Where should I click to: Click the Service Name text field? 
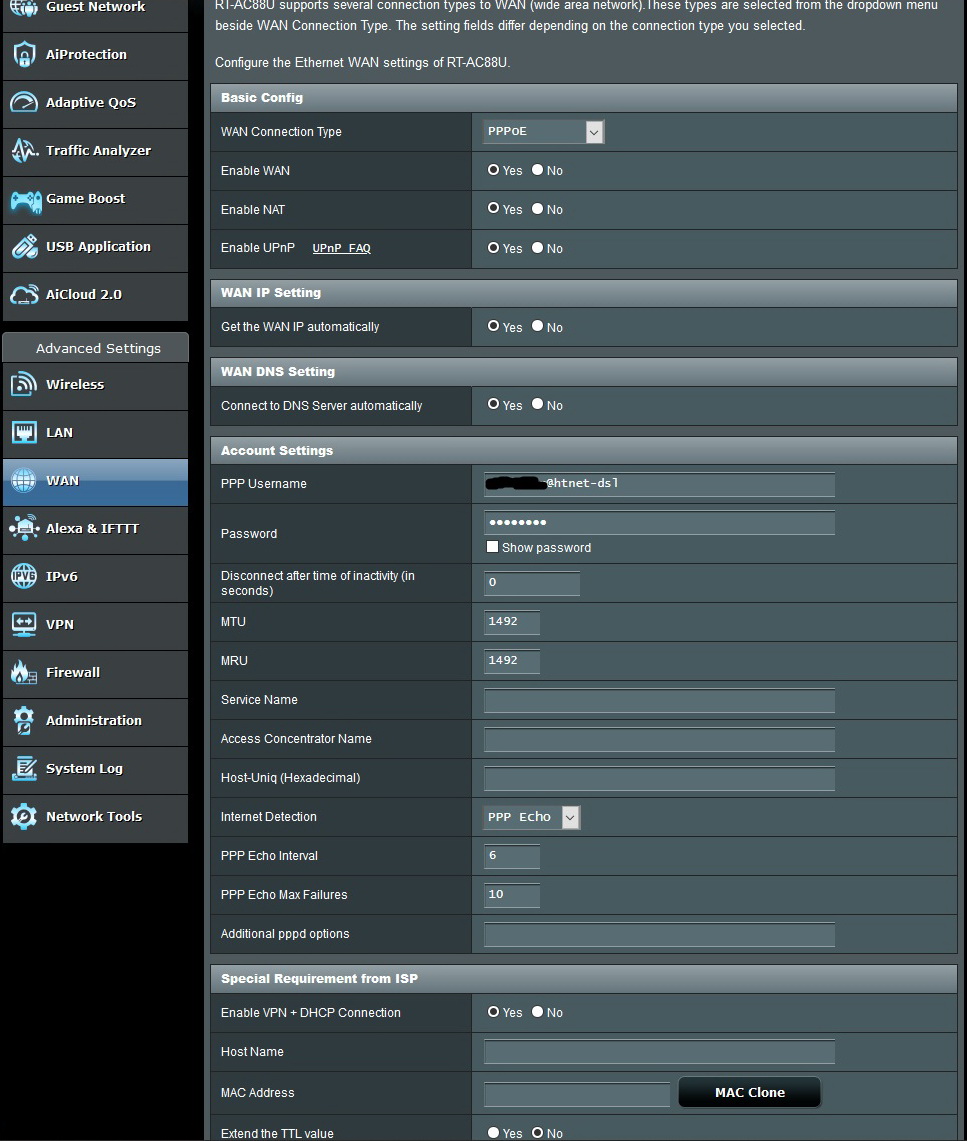659,700
